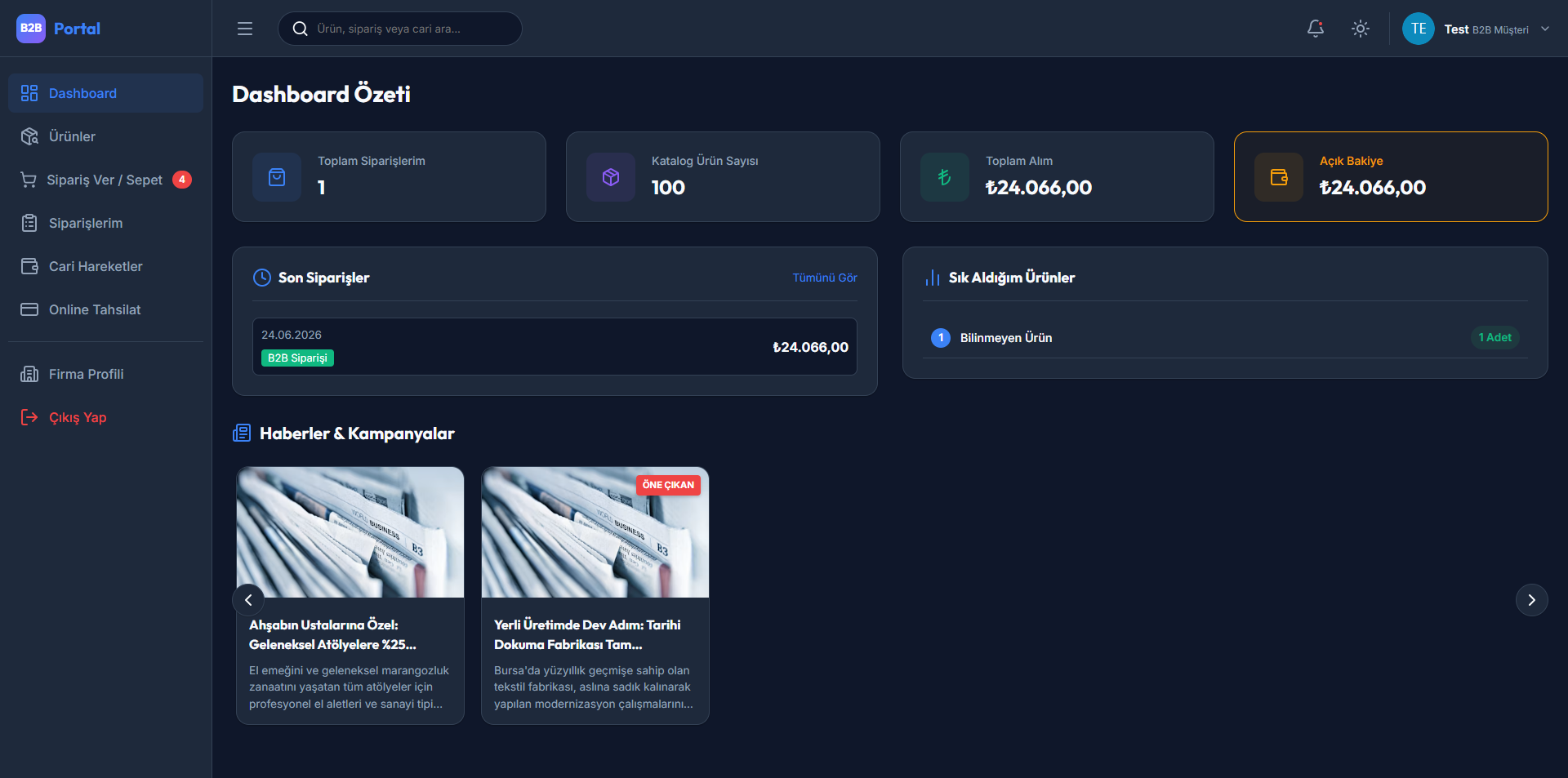1568x778 pixels.
Task: Open Yerli Üretimde Dev Adım news image
Action: click(x=595, y=532)
